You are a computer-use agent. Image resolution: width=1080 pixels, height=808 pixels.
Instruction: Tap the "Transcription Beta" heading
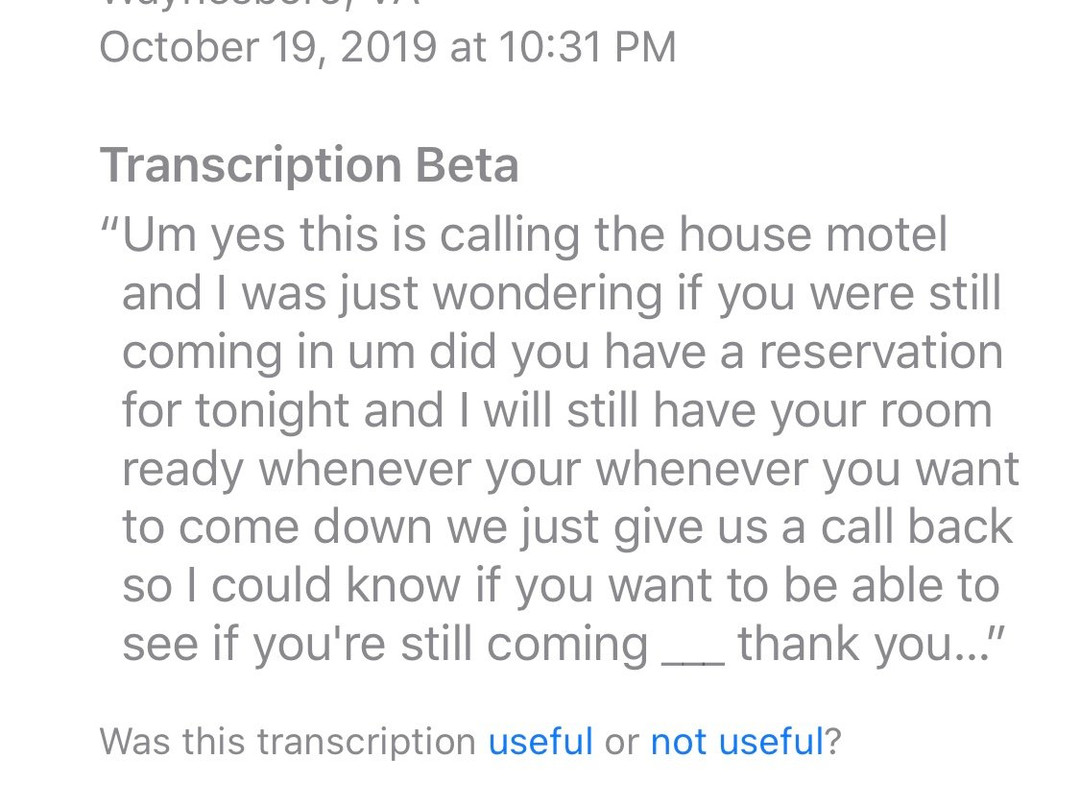pos(309,166)
